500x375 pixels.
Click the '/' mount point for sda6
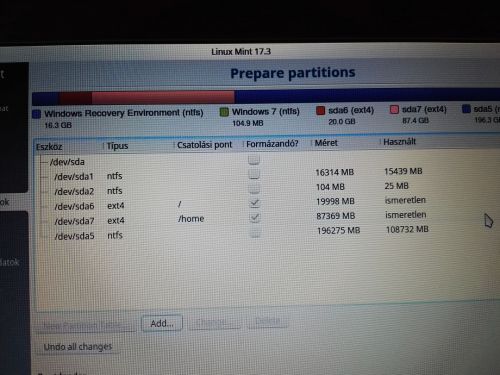point(180,204)
